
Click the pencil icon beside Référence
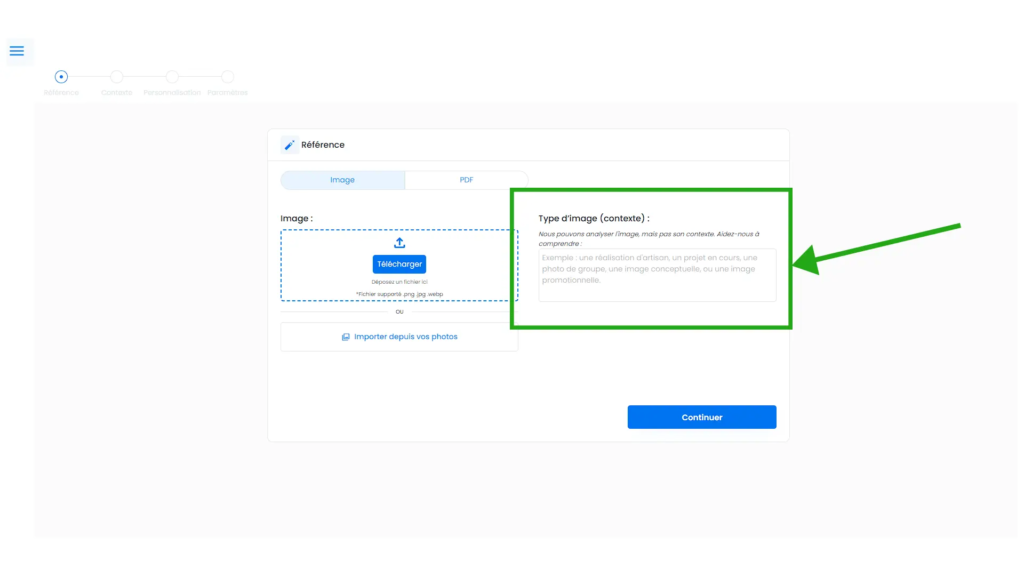click(289, 145)
